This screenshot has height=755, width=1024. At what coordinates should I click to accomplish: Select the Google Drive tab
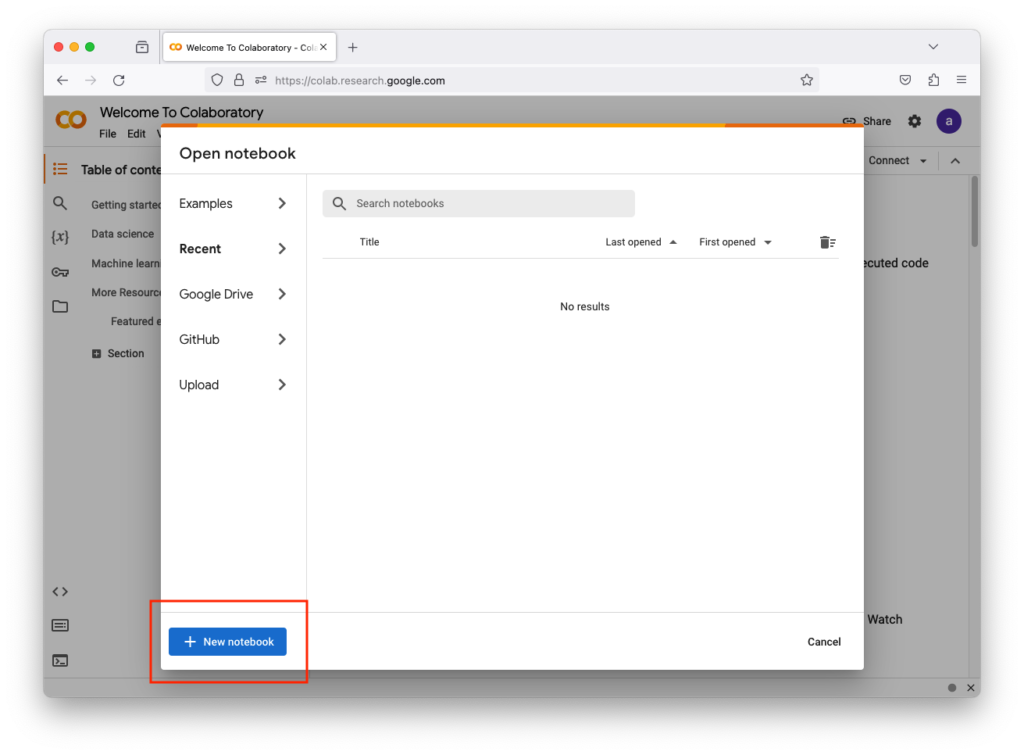232,294
